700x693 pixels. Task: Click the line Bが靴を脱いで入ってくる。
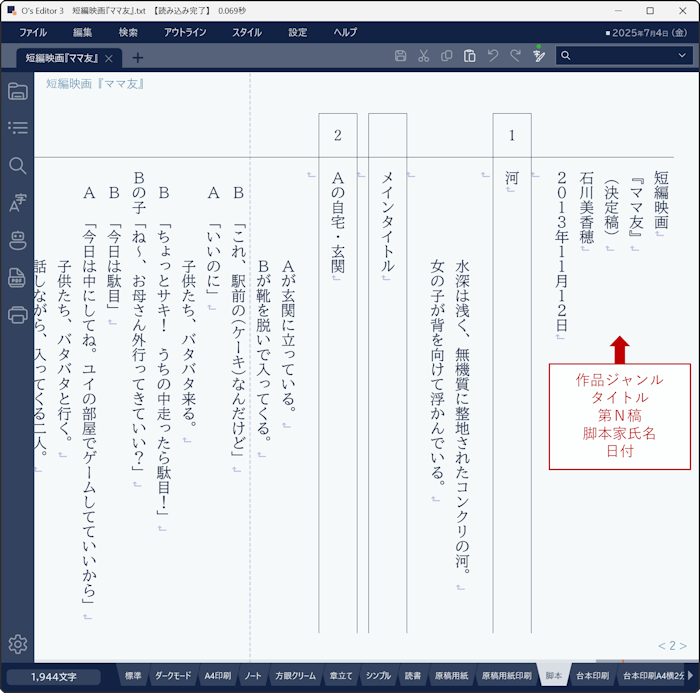click(x=263, y=351)
